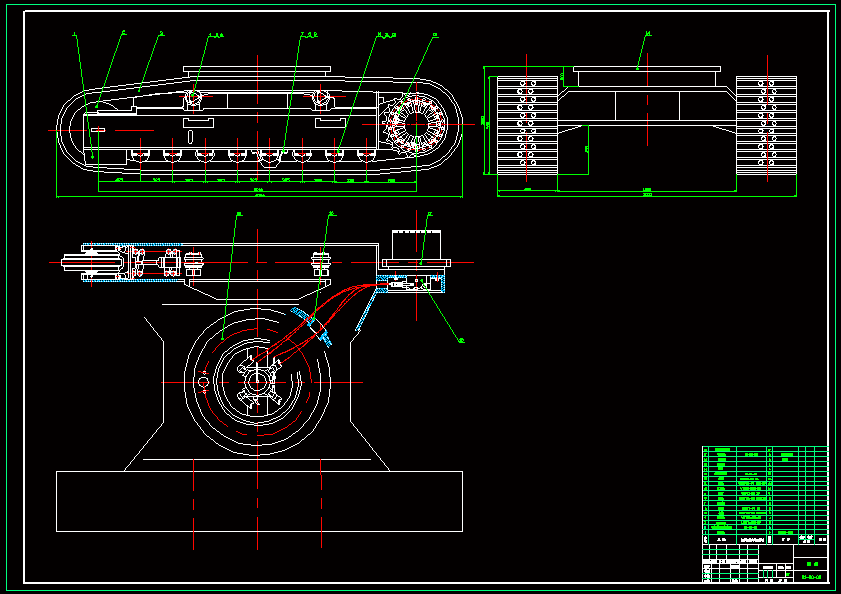
Task: Select the hub of the large circular assembly
Action: coord(257,382)
